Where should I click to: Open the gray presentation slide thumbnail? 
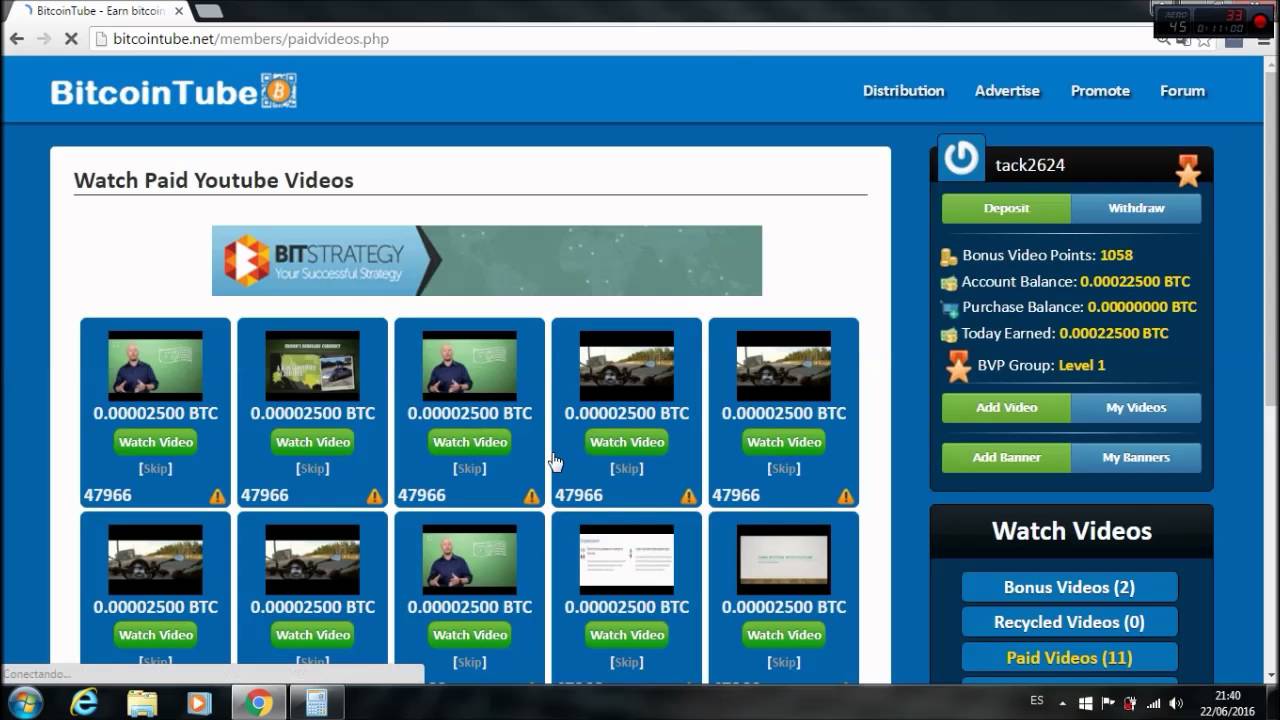coord(784,560)
